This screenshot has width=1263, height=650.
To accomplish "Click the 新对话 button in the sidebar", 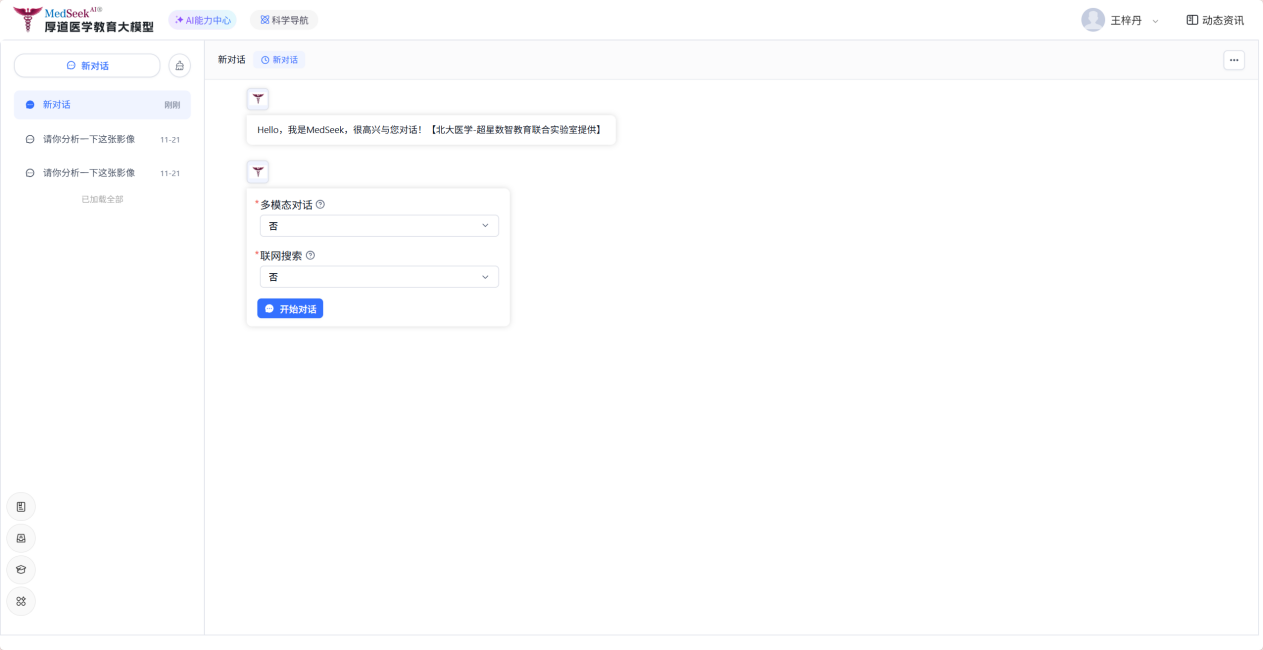I will [87, 66].
